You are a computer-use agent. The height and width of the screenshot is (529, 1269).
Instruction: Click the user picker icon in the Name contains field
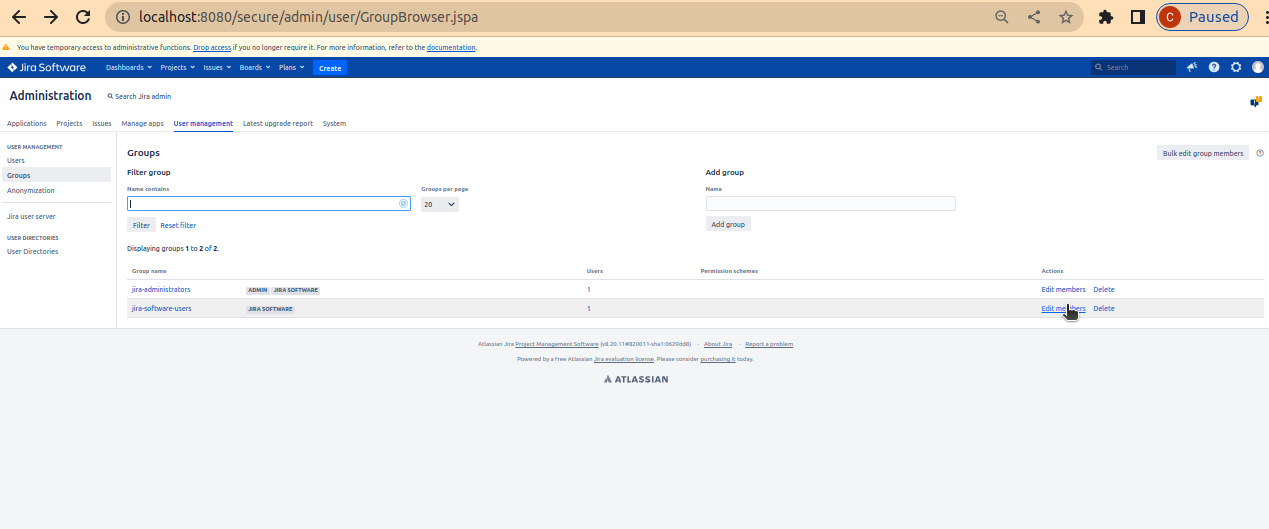click(403, 203)
